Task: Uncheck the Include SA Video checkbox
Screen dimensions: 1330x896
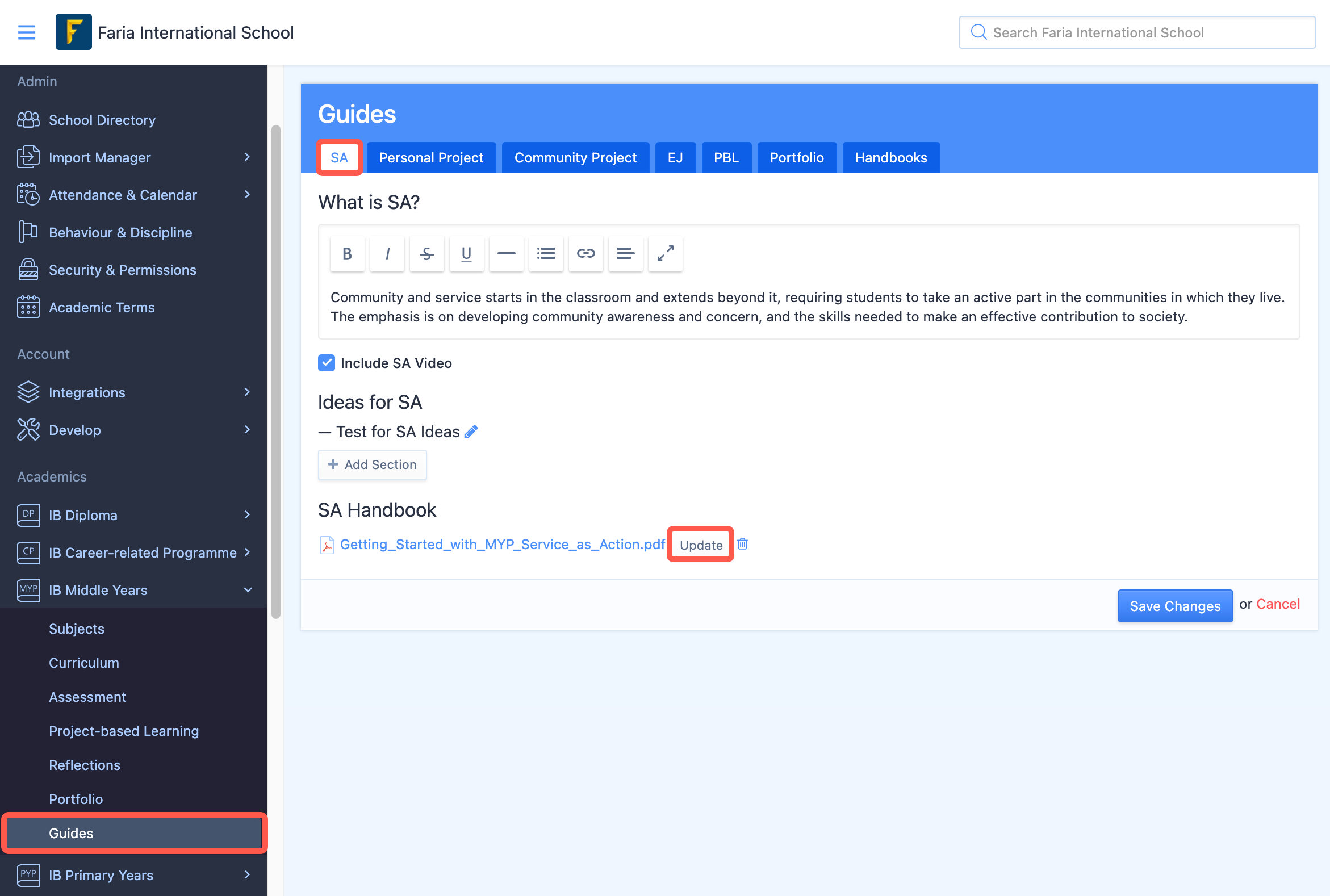Action: 327,363
